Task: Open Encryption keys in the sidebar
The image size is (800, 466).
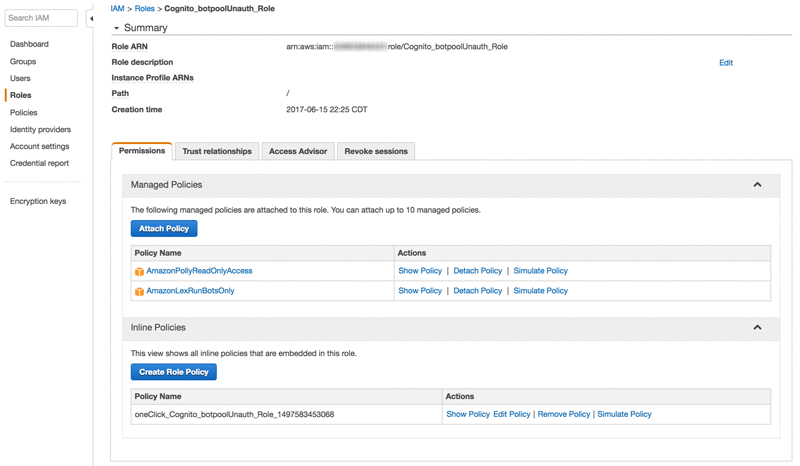Action: pyautogui.click(x=38, y=201)
